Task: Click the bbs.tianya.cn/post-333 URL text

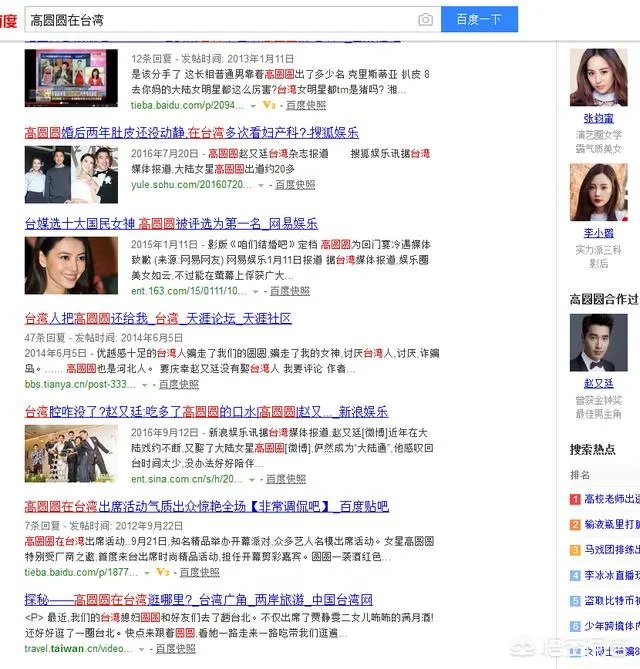Action: click(80, 384)
